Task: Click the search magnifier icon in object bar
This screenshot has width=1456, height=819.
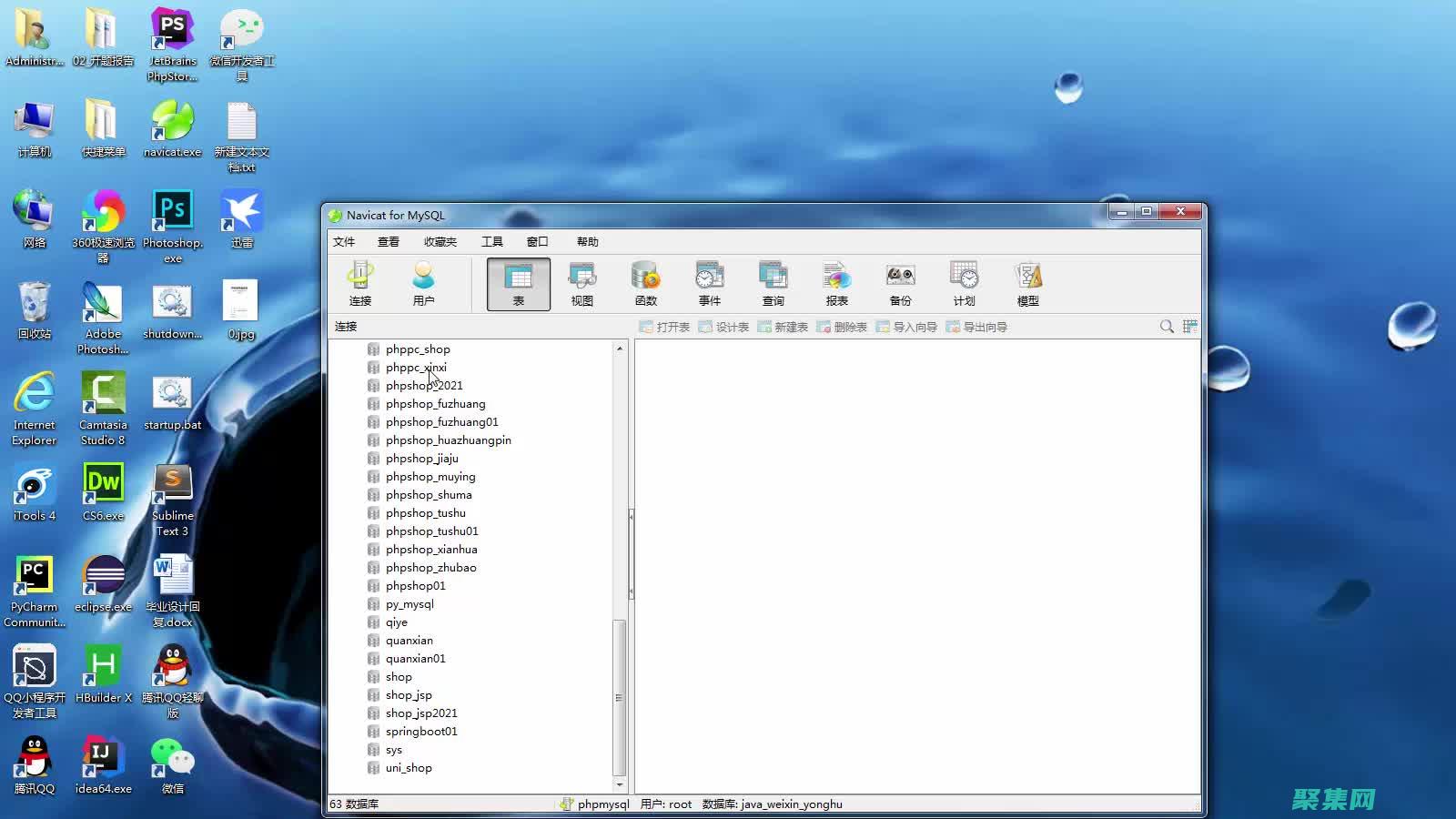Action: (1167, 327)
